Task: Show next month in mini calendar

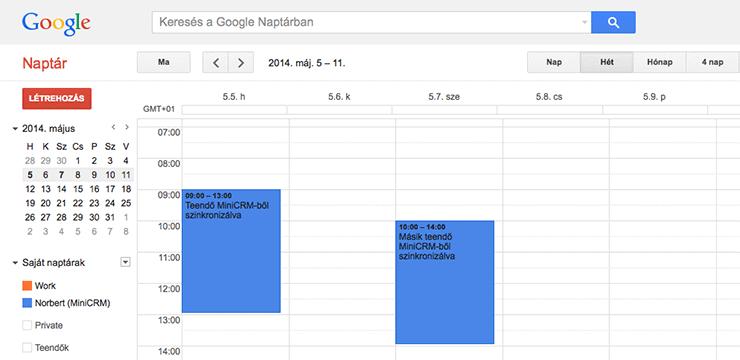Action: (126, 127)
